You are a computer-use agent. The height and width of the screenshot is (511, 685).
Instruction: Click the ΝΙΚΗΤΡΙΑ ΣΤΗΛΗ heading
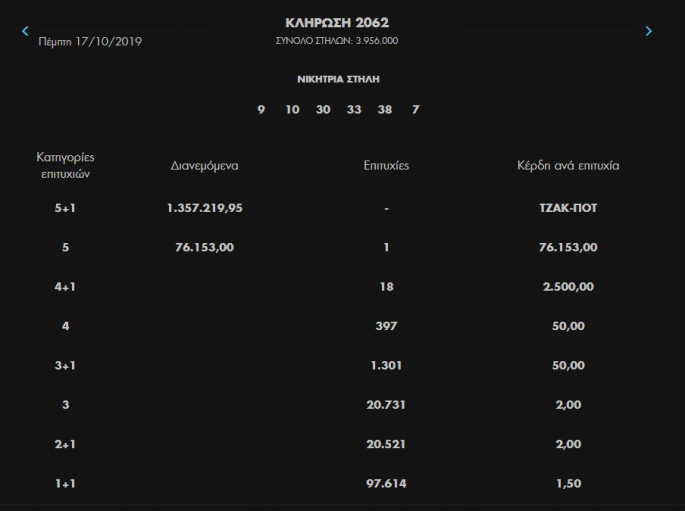coord(338,78)
